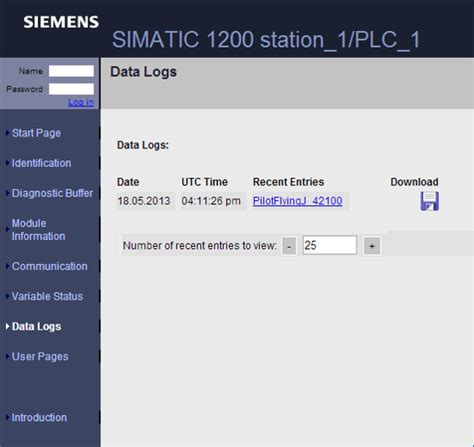The height and width of the screenshot is (447, 474).
Task: Click the recent entries number field
Action: [x=330, y=245]
